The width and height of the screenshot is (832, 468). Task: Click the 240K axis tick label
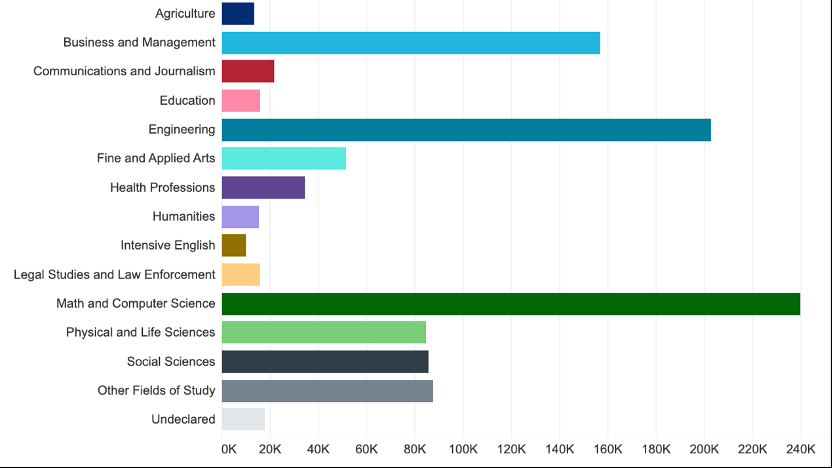click(800, 449)
